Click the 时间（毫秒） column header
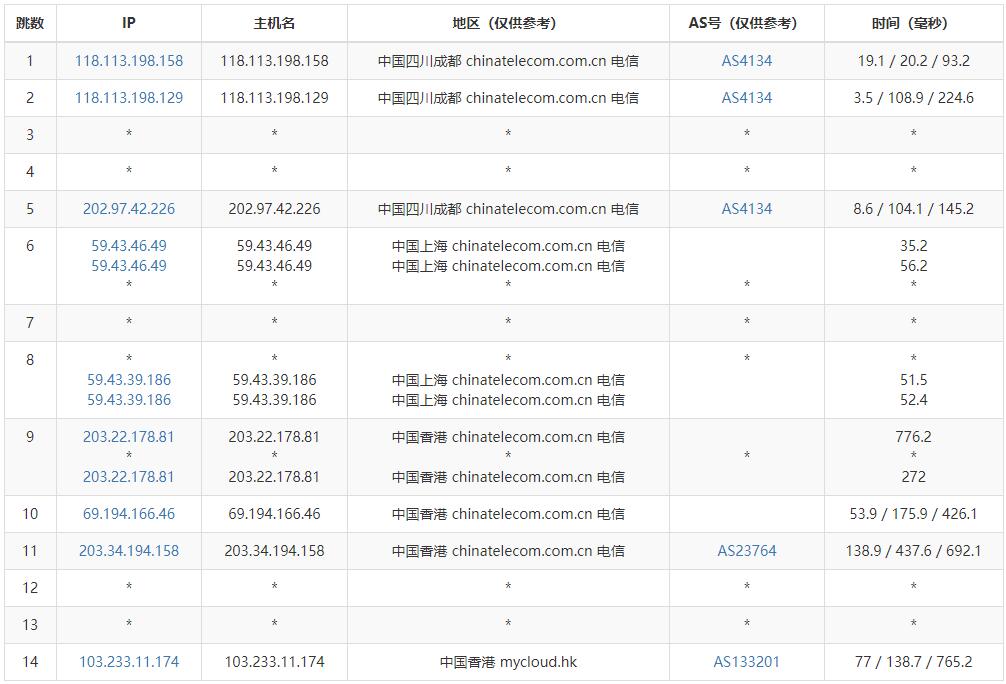Screen dimensions: 1006x684 pyautogui.click(x=914, y=23)
